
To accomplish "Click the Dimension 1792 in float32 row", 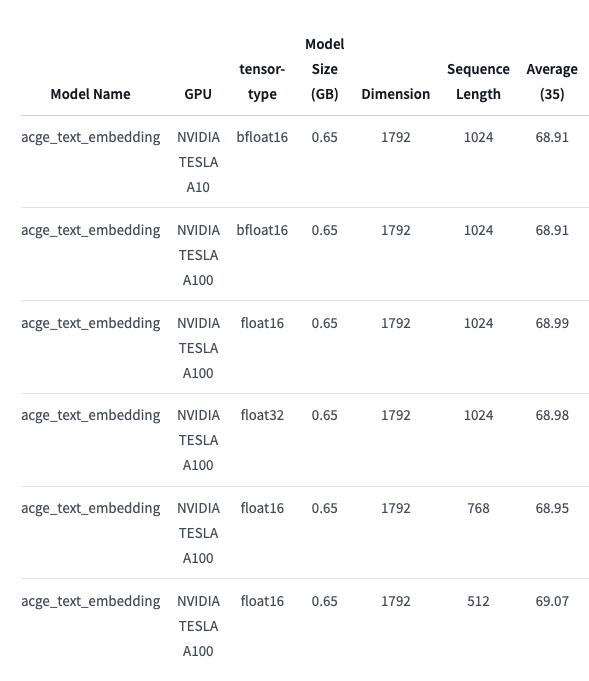I will pos(396,415).
